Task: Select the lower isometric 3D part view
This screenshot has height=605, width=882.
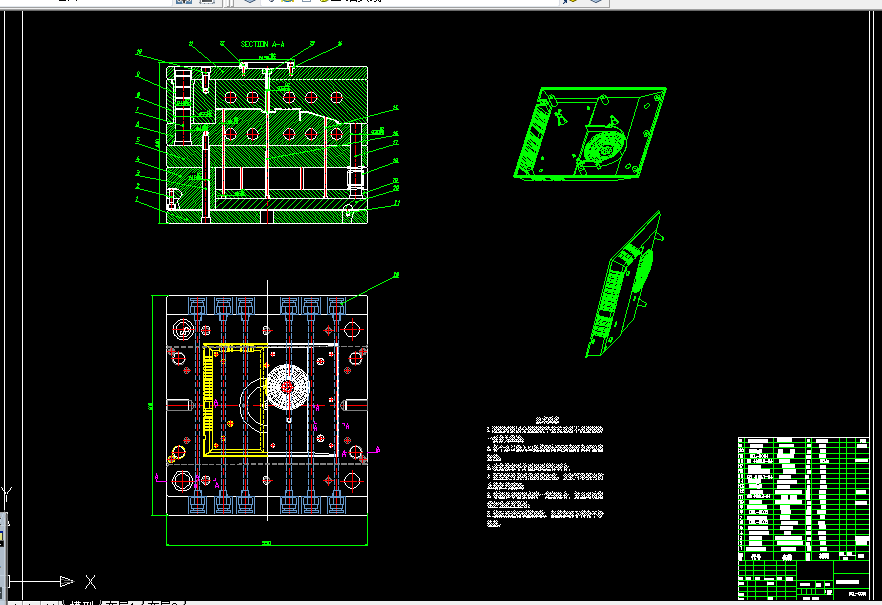Action: 624,284
